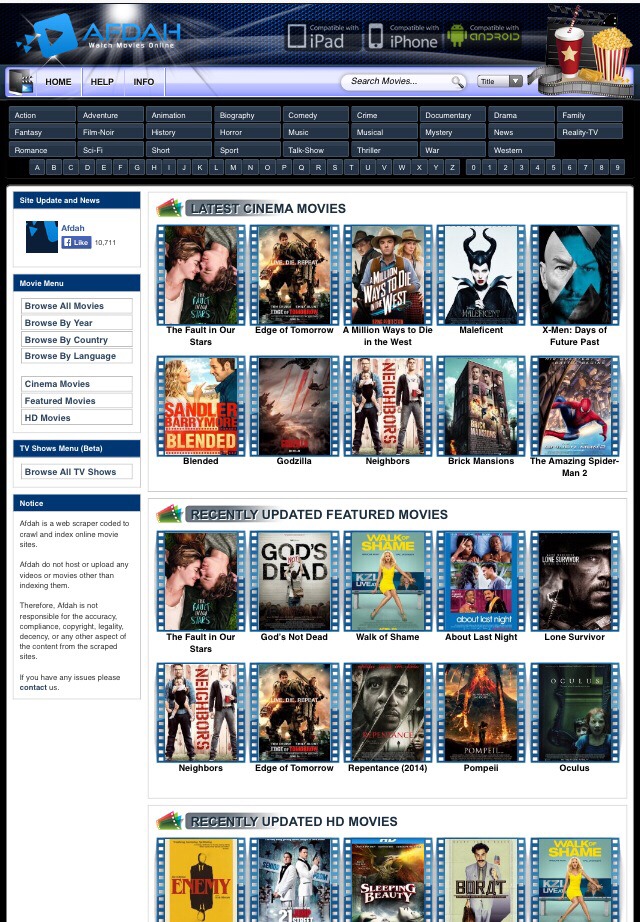Open Cinema Movies link
640x922 pixels.
76,384
